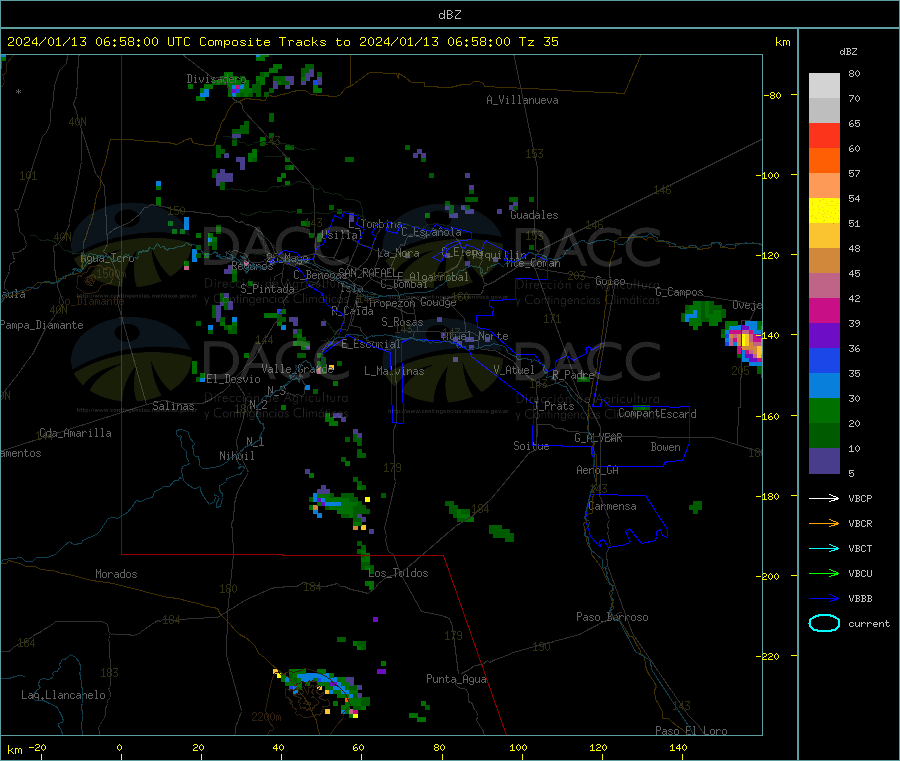Click the 'A_Villanueva' map label

pyautogui.click(x=522, y=100)
